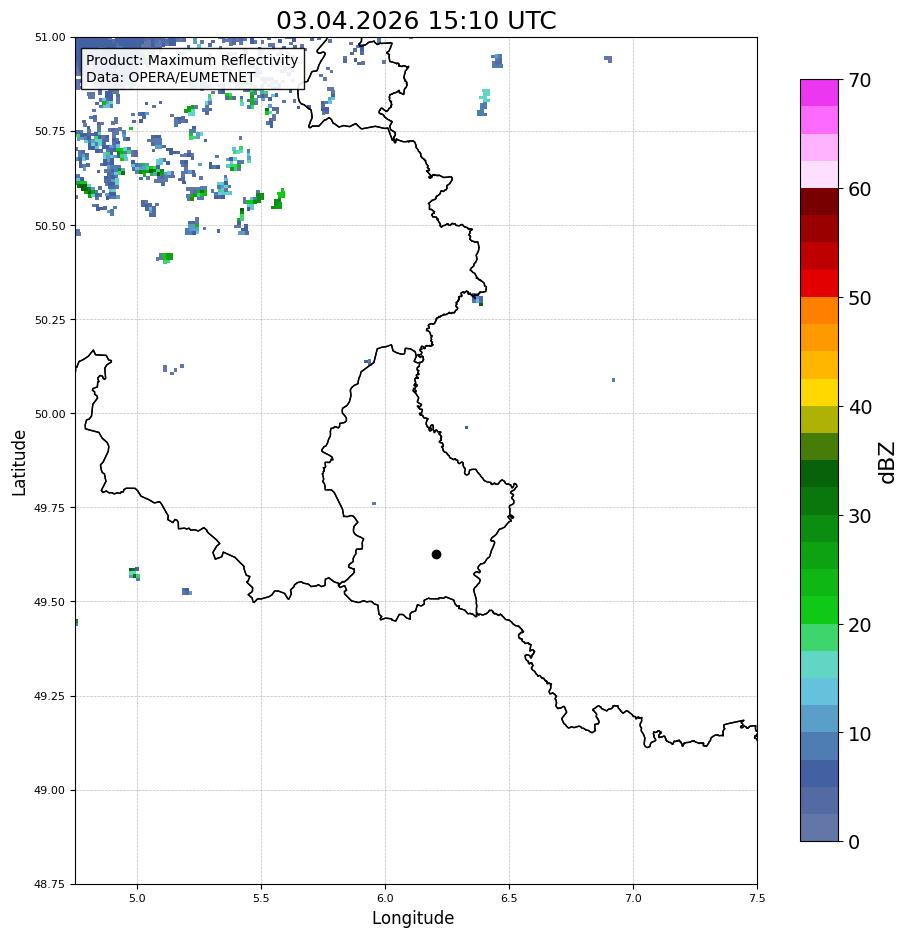Click the Longitude axis label
Screen dimensions: 908x937
click(413, 918)
